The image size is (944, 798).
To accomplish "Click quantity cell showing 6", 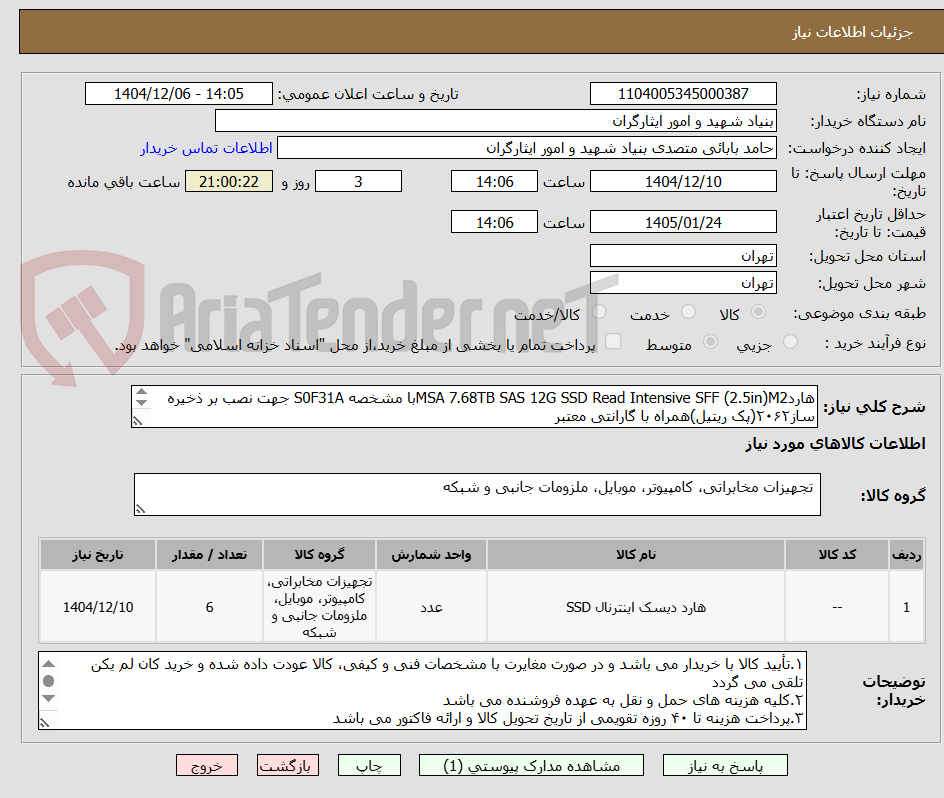I will (x=210, y=607).
